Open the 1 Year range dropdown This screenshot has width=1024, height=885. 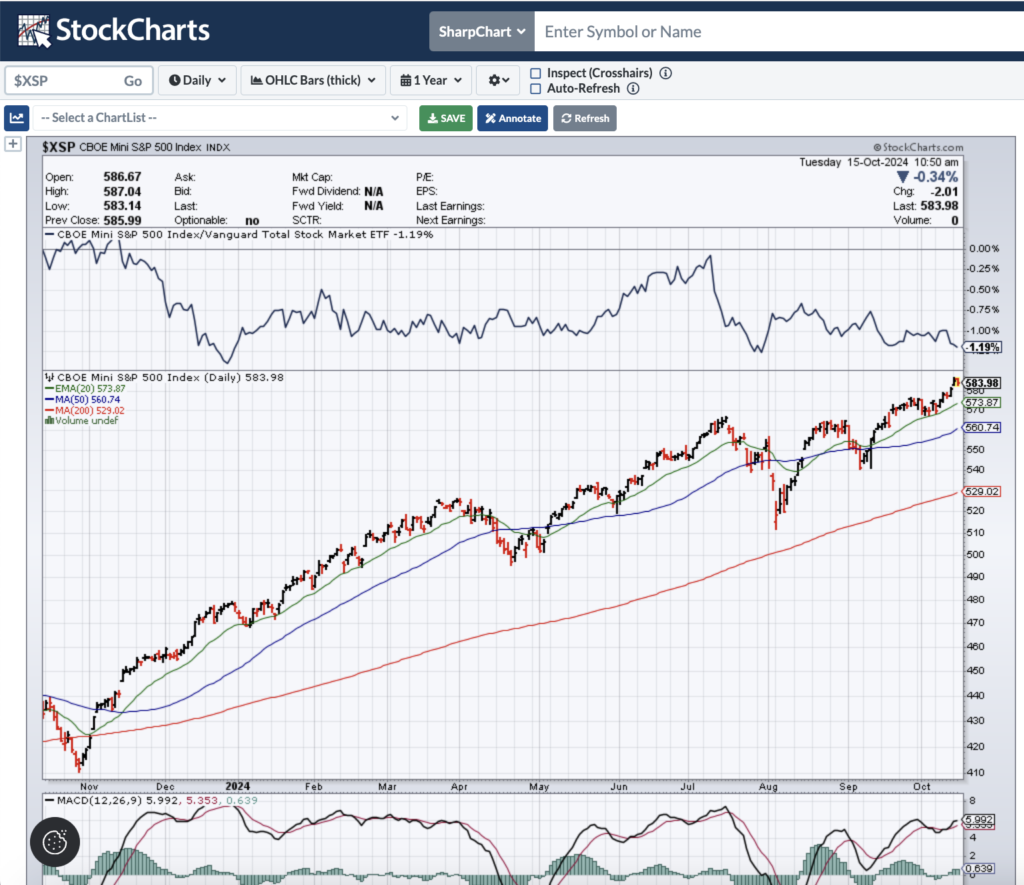[x=430, y=80]
